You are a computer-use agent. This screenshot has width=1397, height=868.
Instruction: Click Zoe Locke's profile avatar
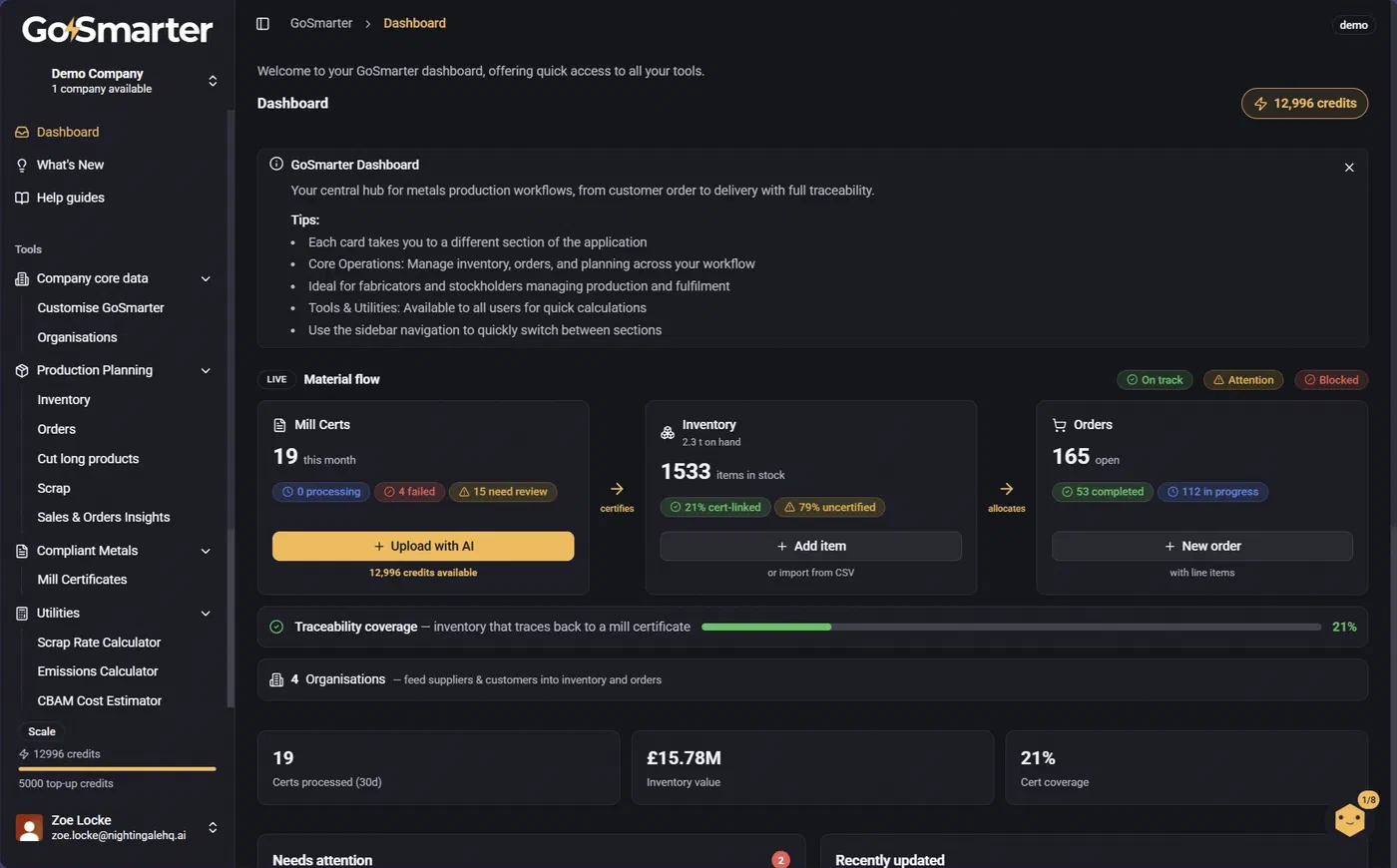(30, 827)
